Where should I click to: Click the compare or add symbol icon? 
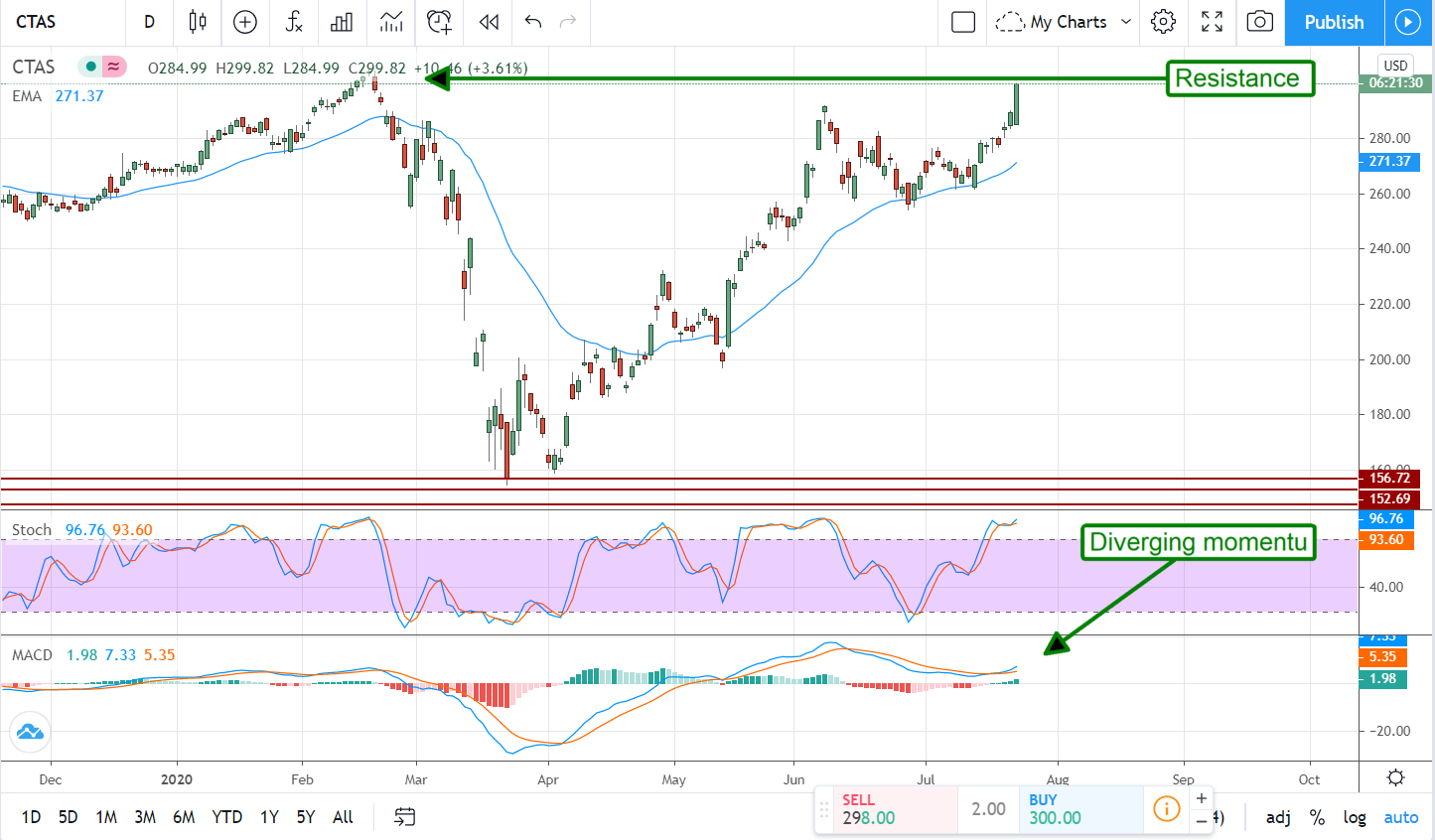point(245,22)
